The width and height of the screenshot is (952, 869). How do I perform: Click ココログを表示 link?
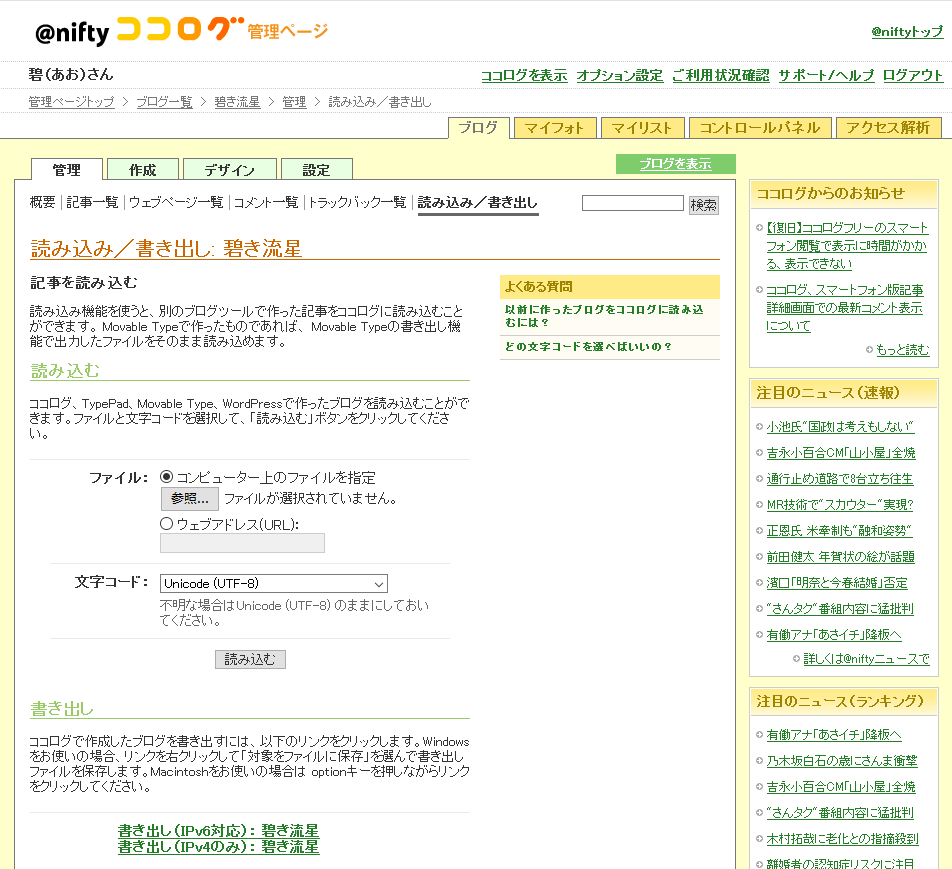[x=524, y=75]
